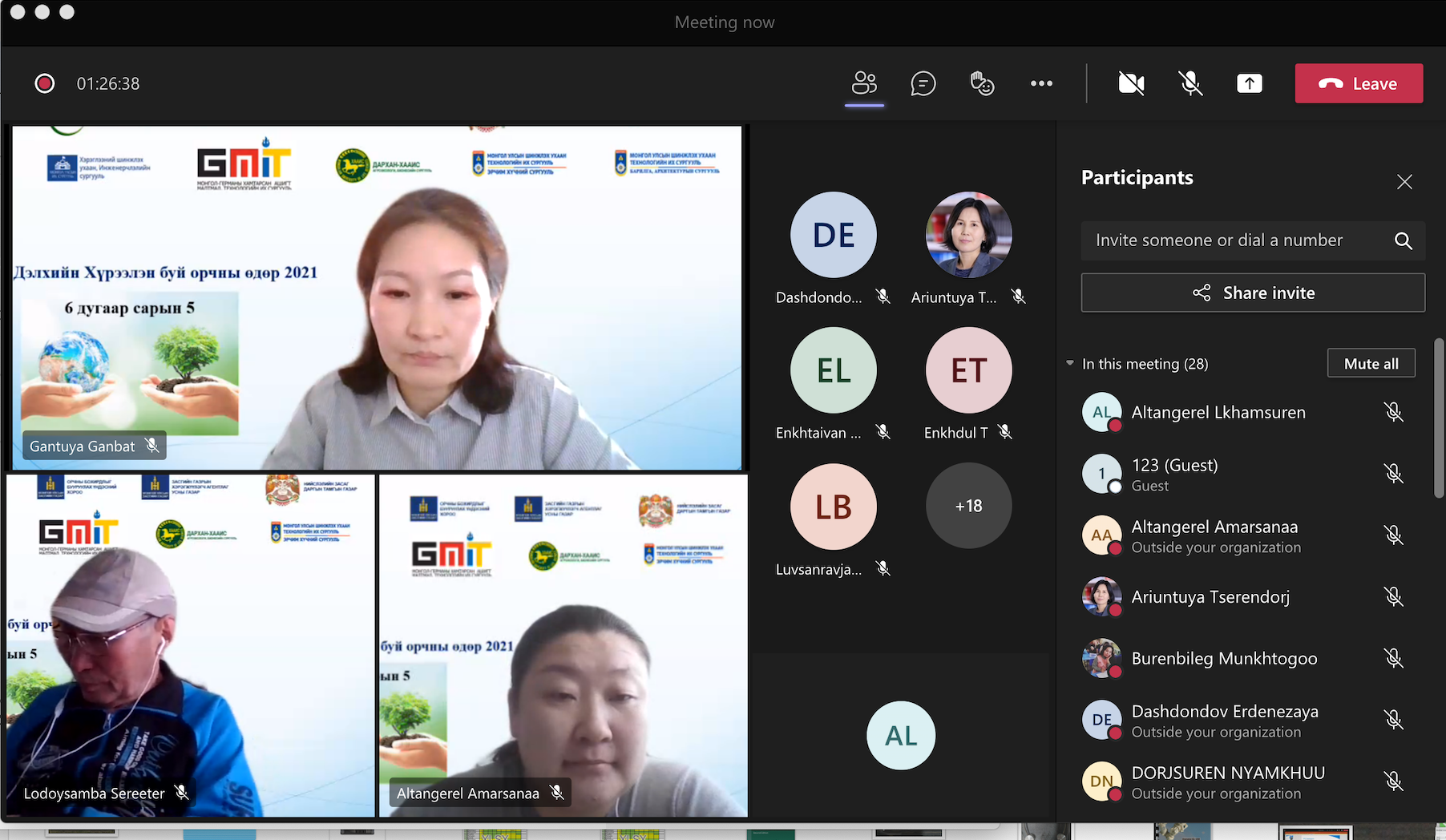
Task: Open more actions ellipsis menu
Action: tap(1041, 83)
